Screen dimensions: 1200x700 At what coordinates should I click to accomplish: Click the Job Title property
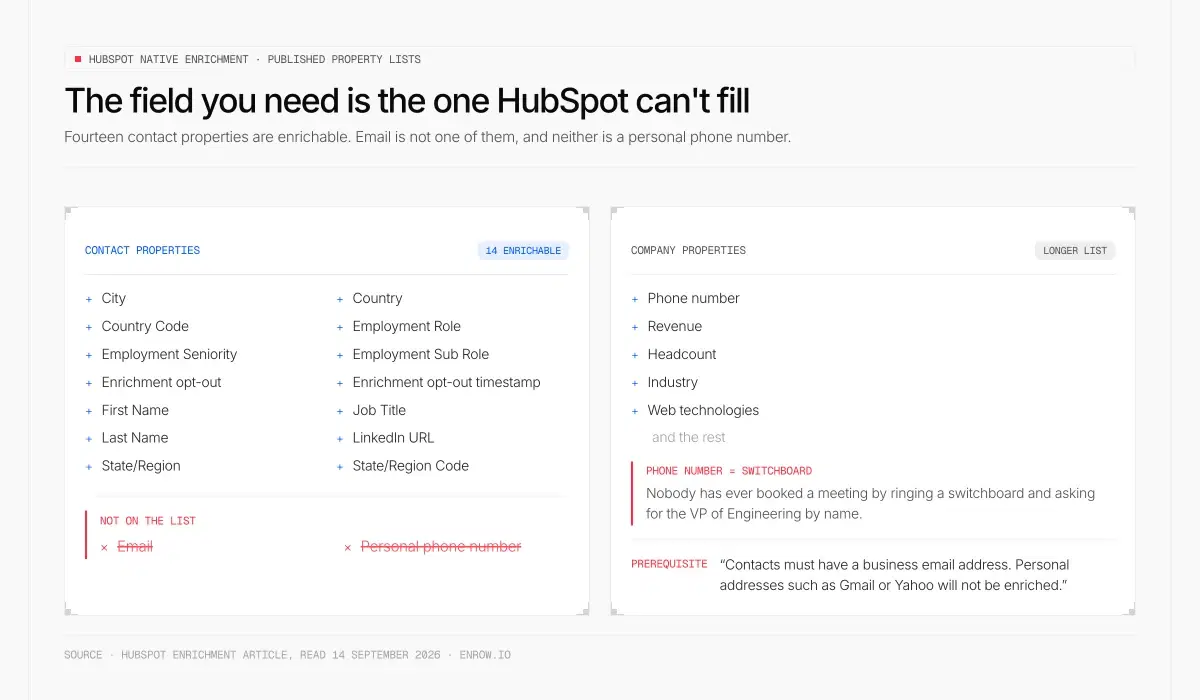tap(379, 410)
